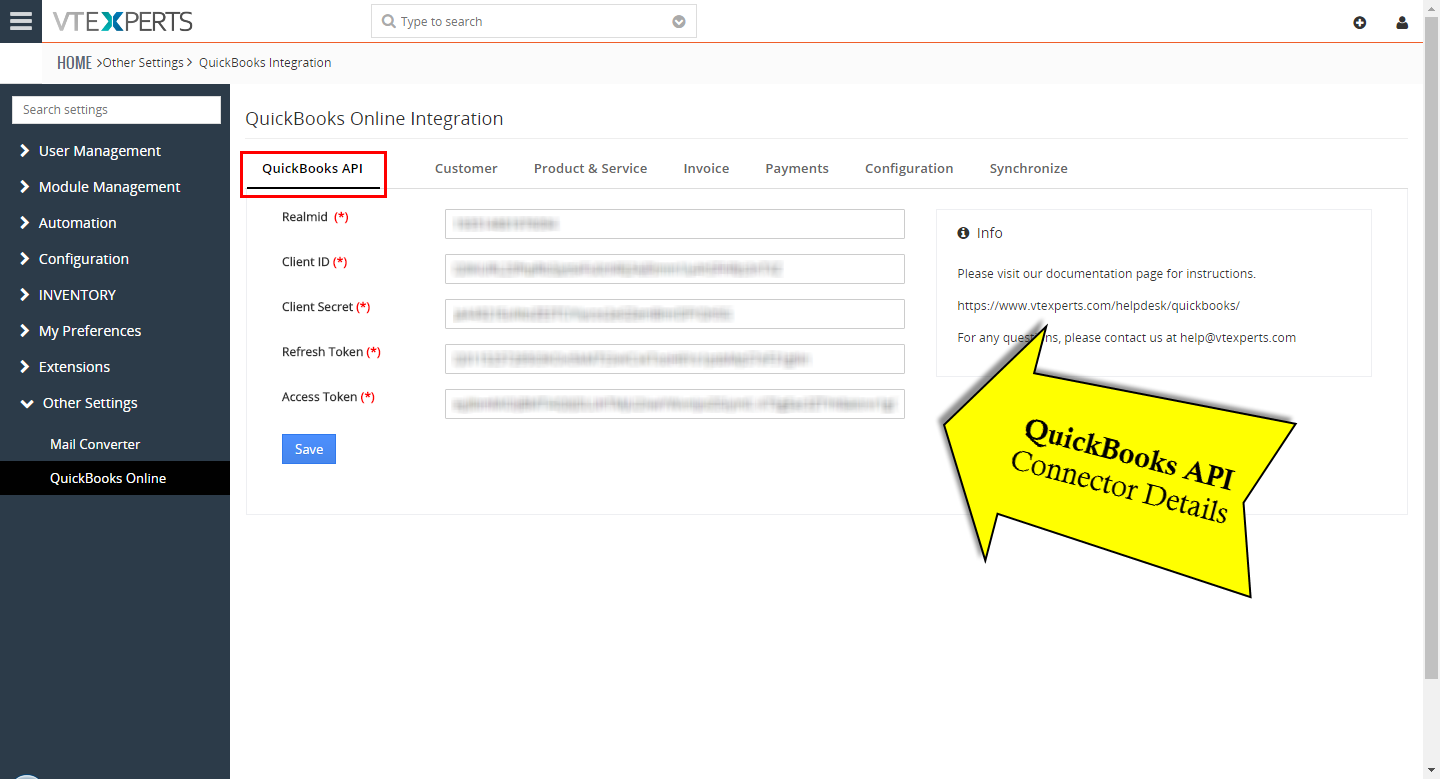
Task: Open the hamburger main menu
Action: 21,21
